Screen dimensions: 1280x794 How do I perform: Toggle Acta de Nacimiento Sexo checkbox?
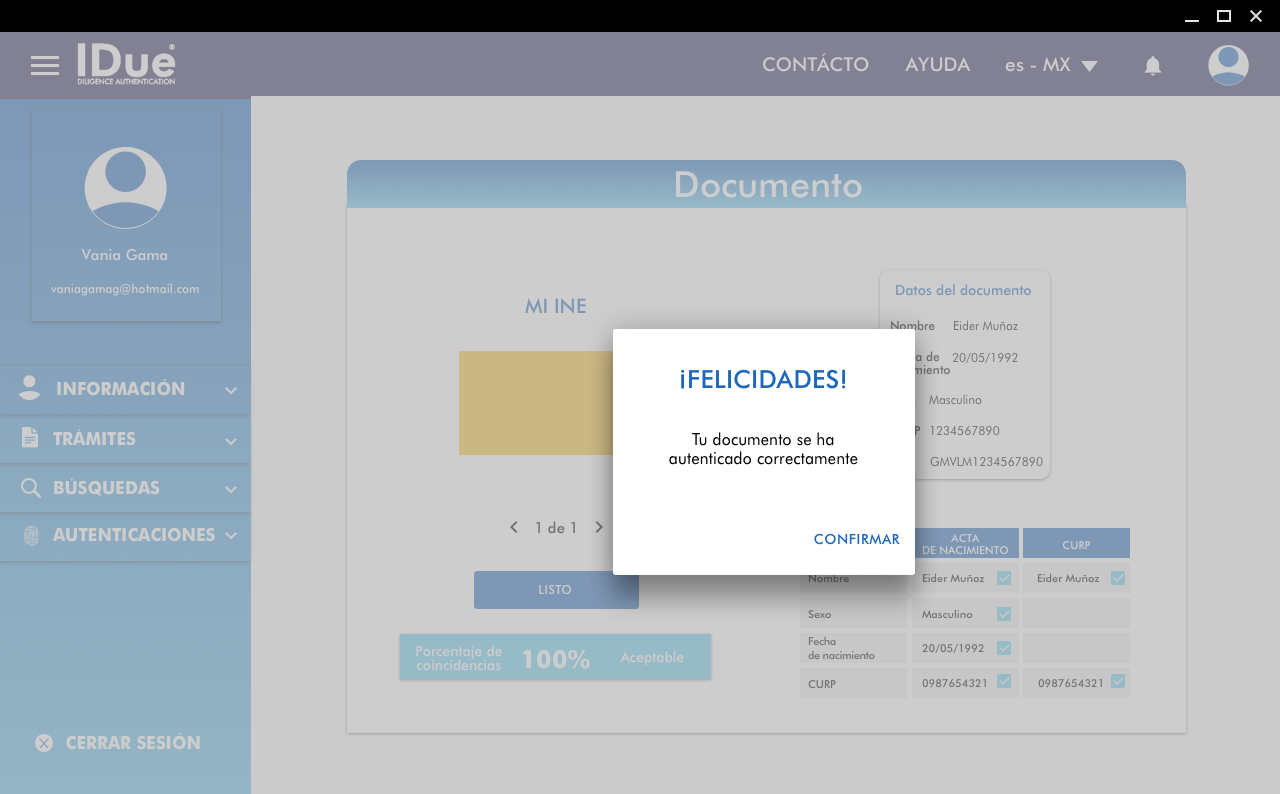pyautogui.click(x=1004, y=614)
